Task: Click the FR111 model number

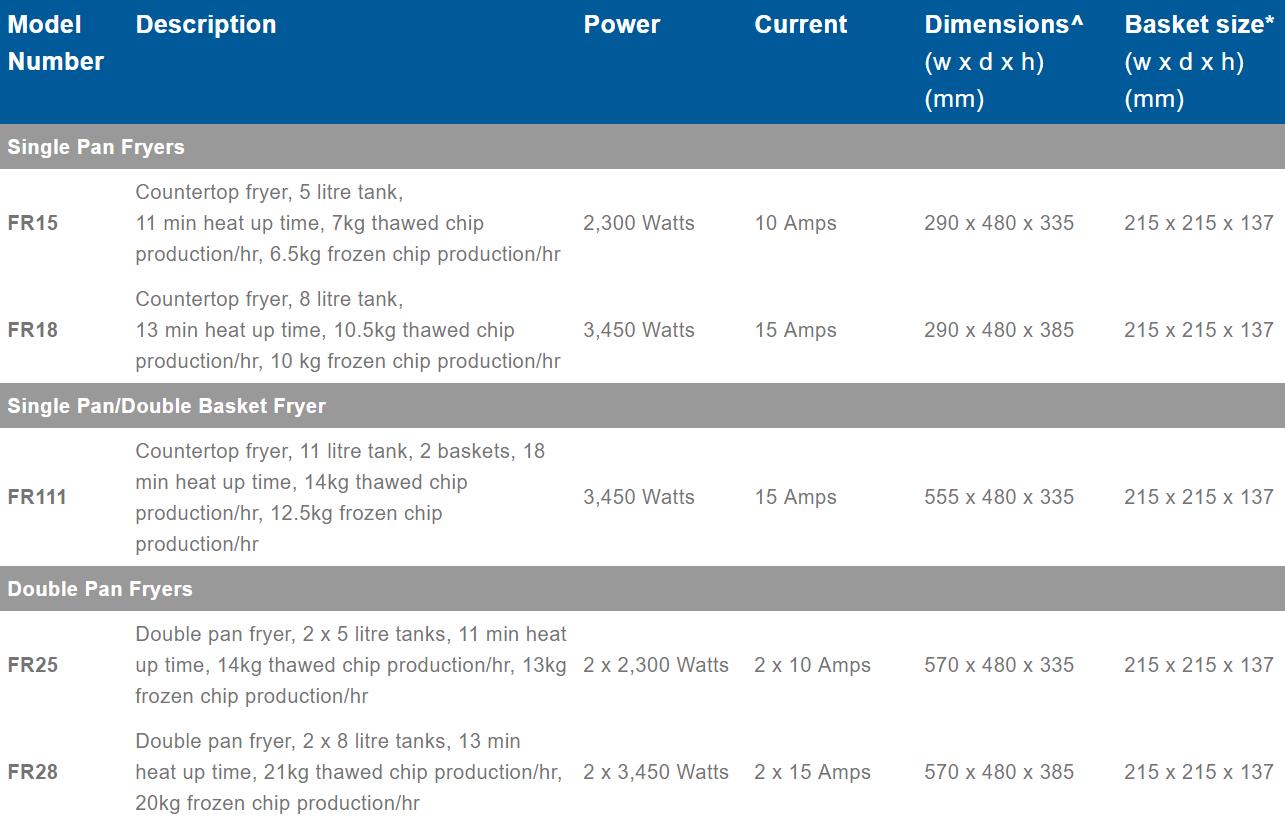Action: [37, 497]
